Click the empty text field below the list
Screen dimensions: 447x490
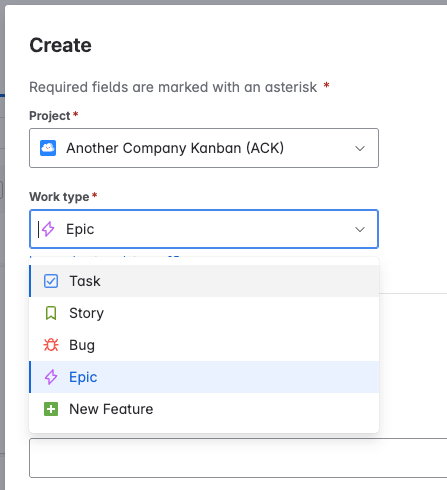coord(238,458)
